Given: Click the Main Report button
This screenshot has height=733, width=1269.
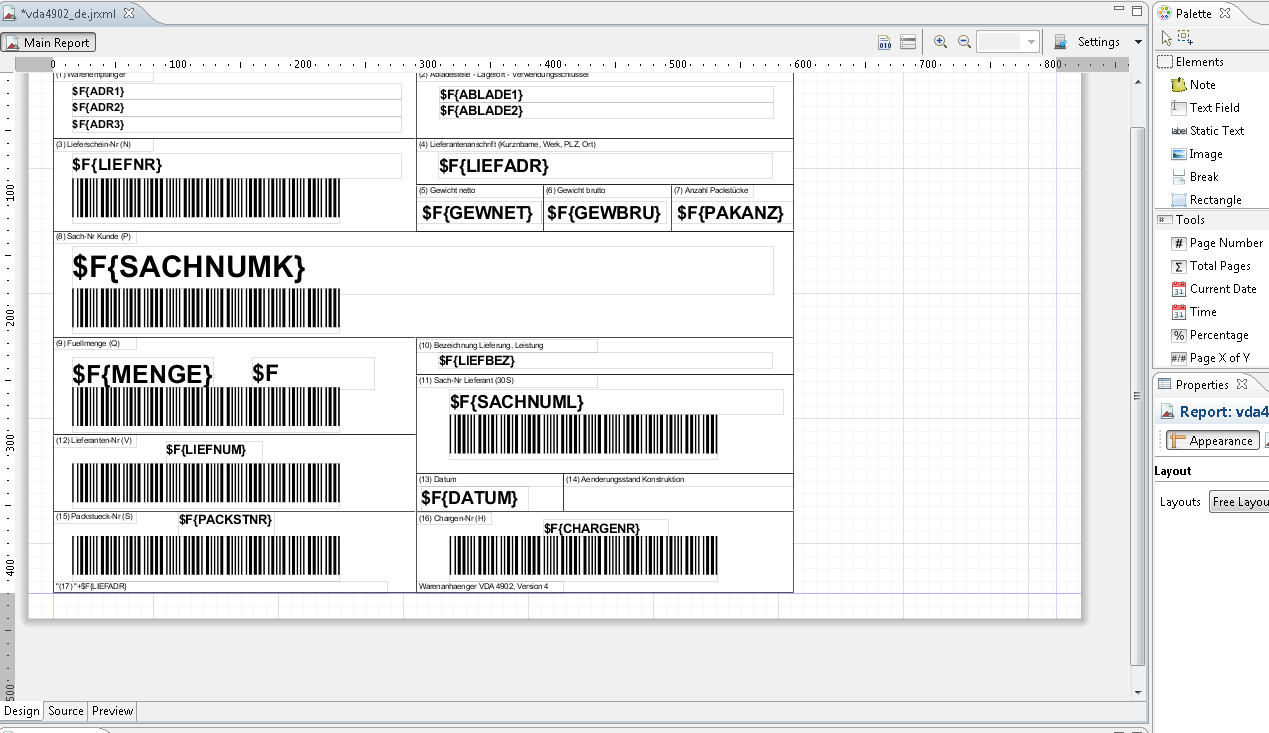Looking at the screenshot, I should click(x=49, y=43).
